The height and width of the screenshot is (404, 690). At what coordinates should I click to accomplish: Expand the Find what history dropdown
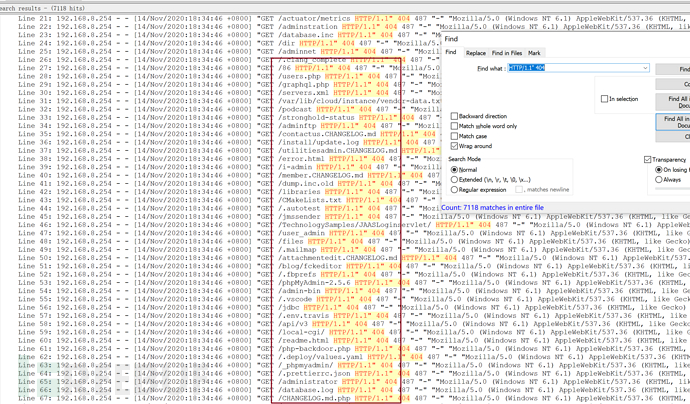pyautogui.click(x=645, y=68)
